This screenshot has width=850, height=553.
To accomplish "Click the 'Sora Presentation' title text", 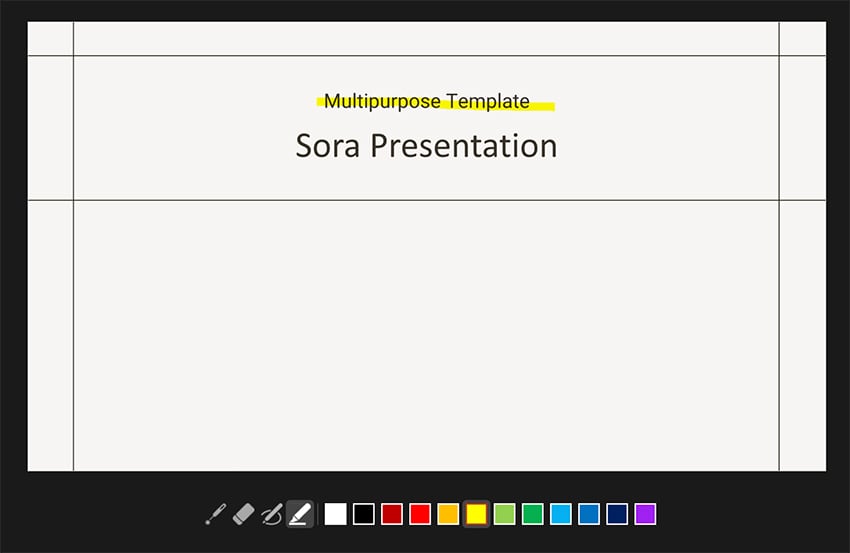I will click(426, 146).
